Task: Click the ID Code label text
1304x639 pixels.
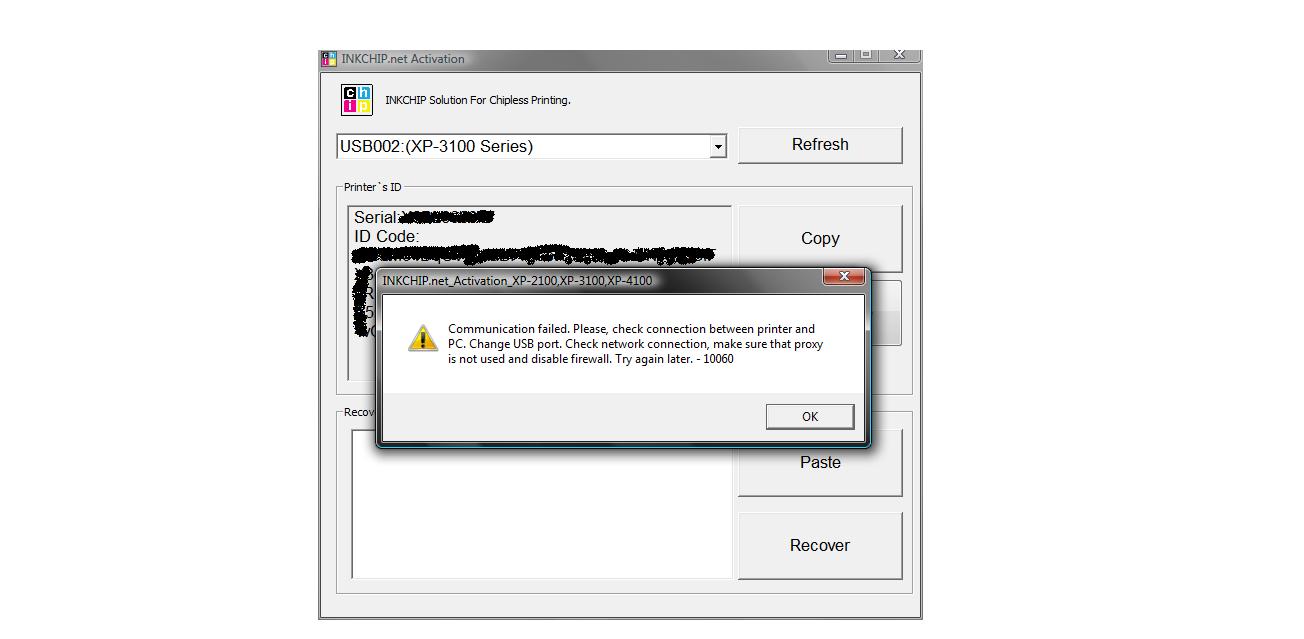Action: [x=386, y=237]
